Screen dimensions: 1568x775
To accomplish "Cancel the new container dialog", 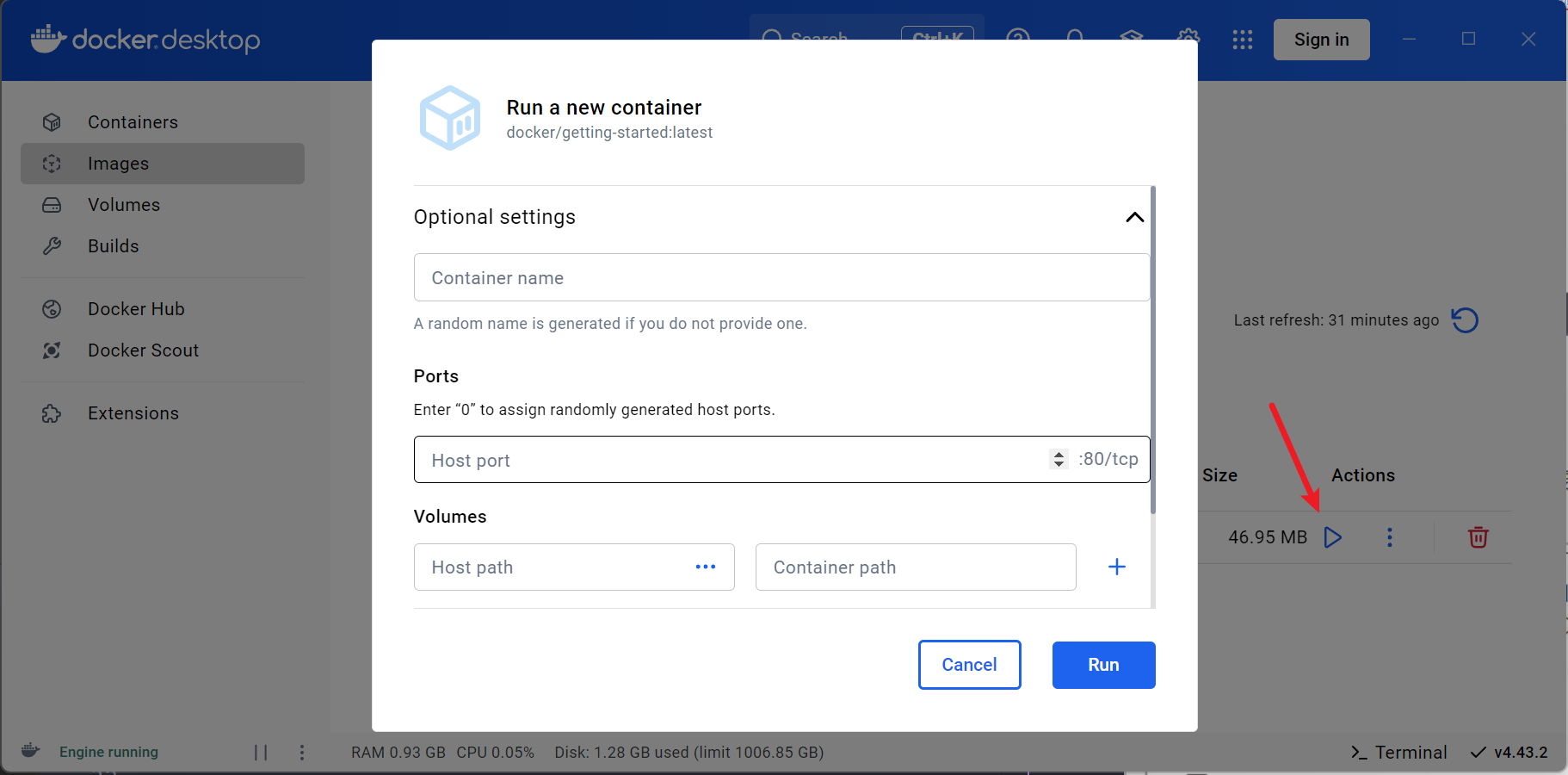I will tap(969, 665).
